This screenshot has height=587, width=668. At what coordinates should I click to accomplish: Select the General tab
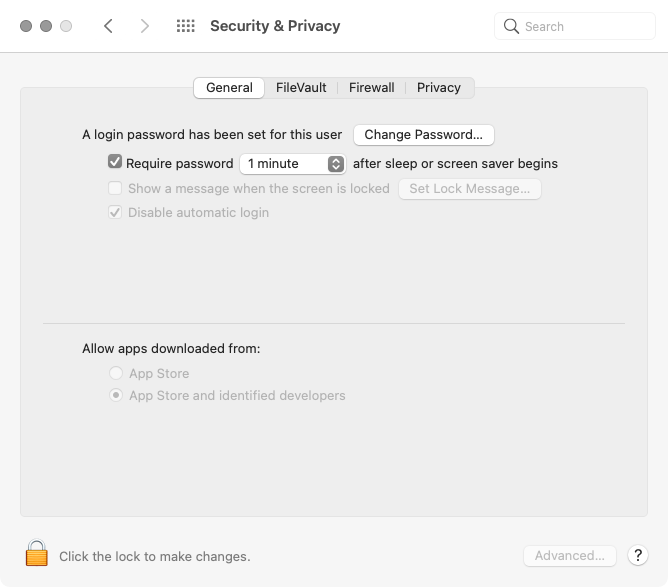[x=229, y=88]
